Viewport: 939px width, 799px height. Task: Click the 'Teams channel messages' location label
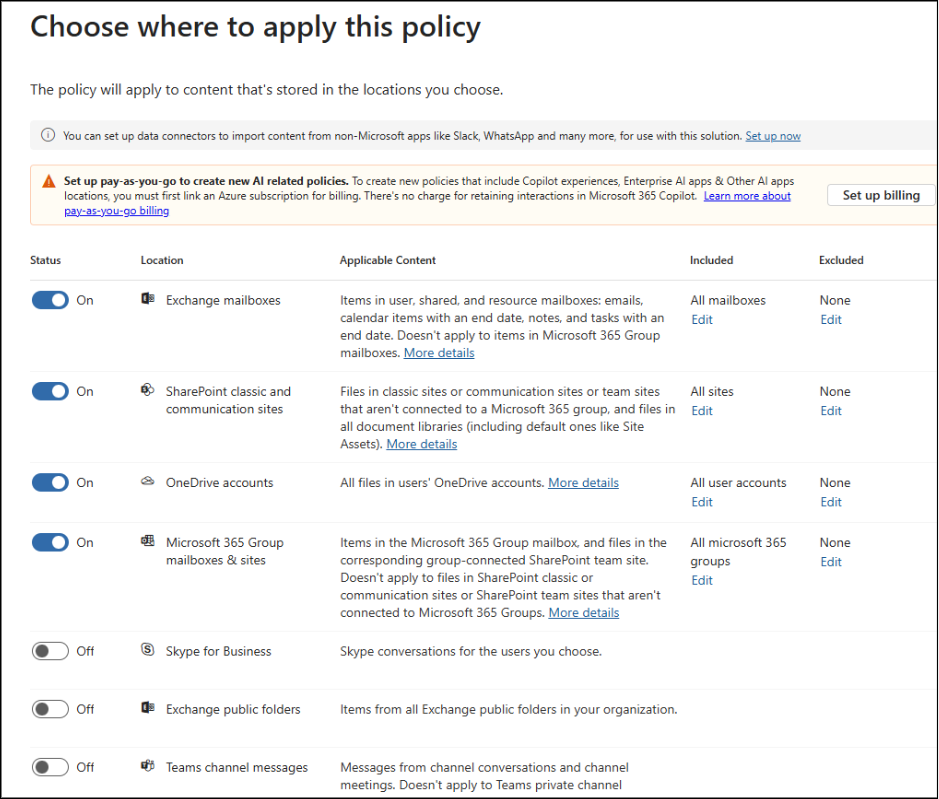click(x=237, y=768)
